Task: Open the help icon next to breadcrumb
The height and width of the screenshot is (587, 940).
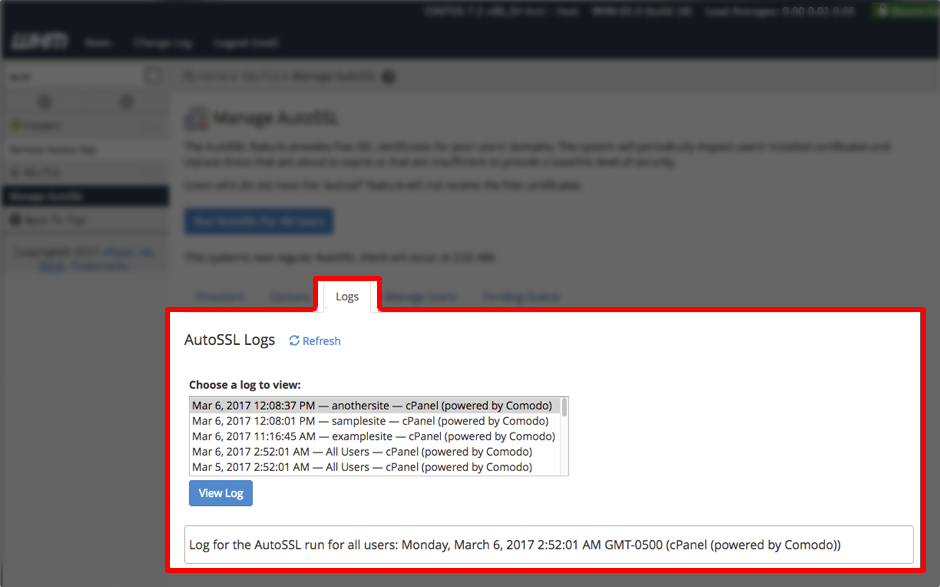Action: 388,77
